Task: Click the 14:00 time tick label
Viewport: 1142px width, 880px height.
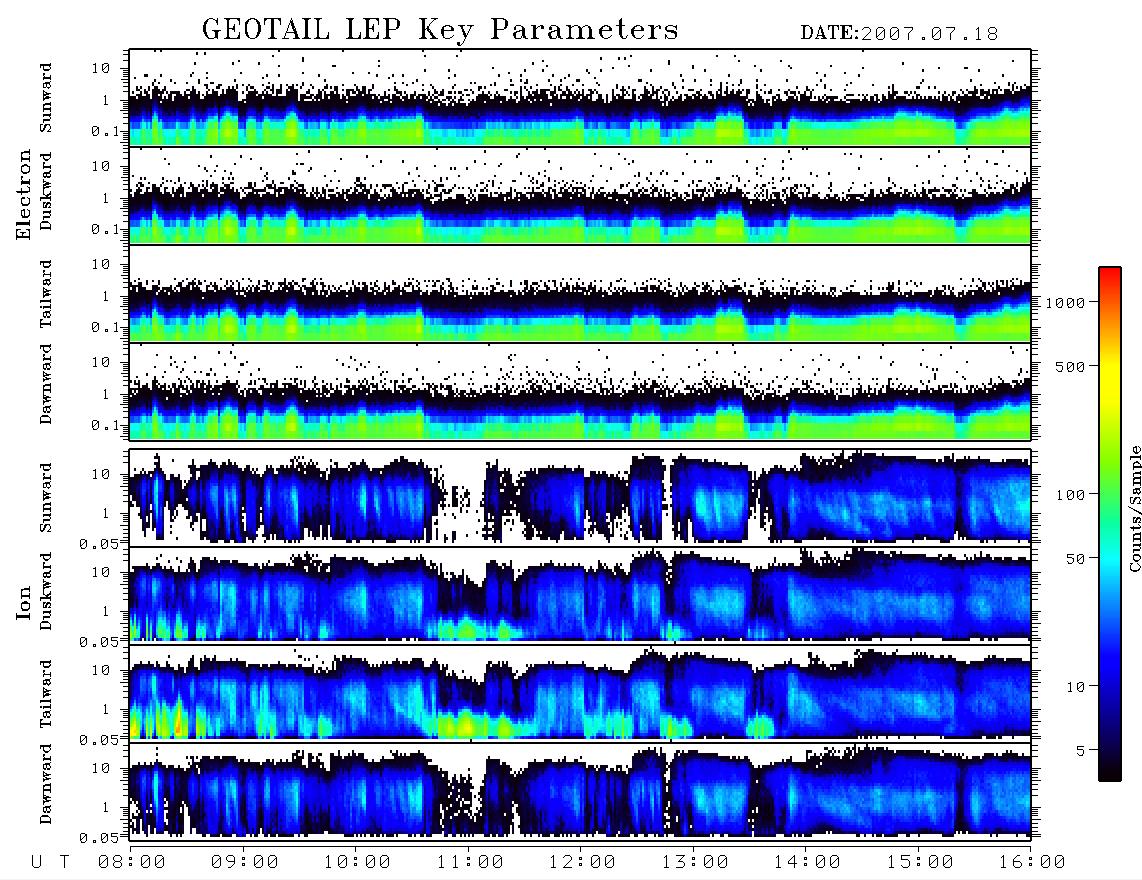Action: 807,862
